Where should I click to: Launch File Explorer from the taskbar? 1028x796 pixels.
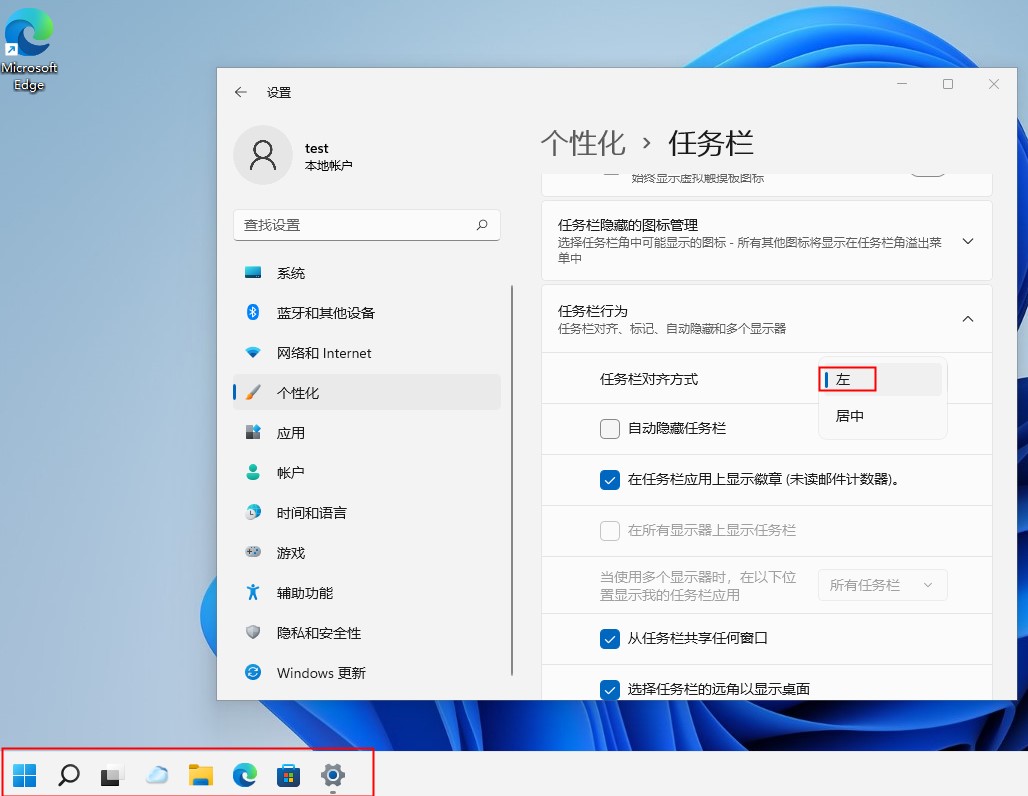201,775
